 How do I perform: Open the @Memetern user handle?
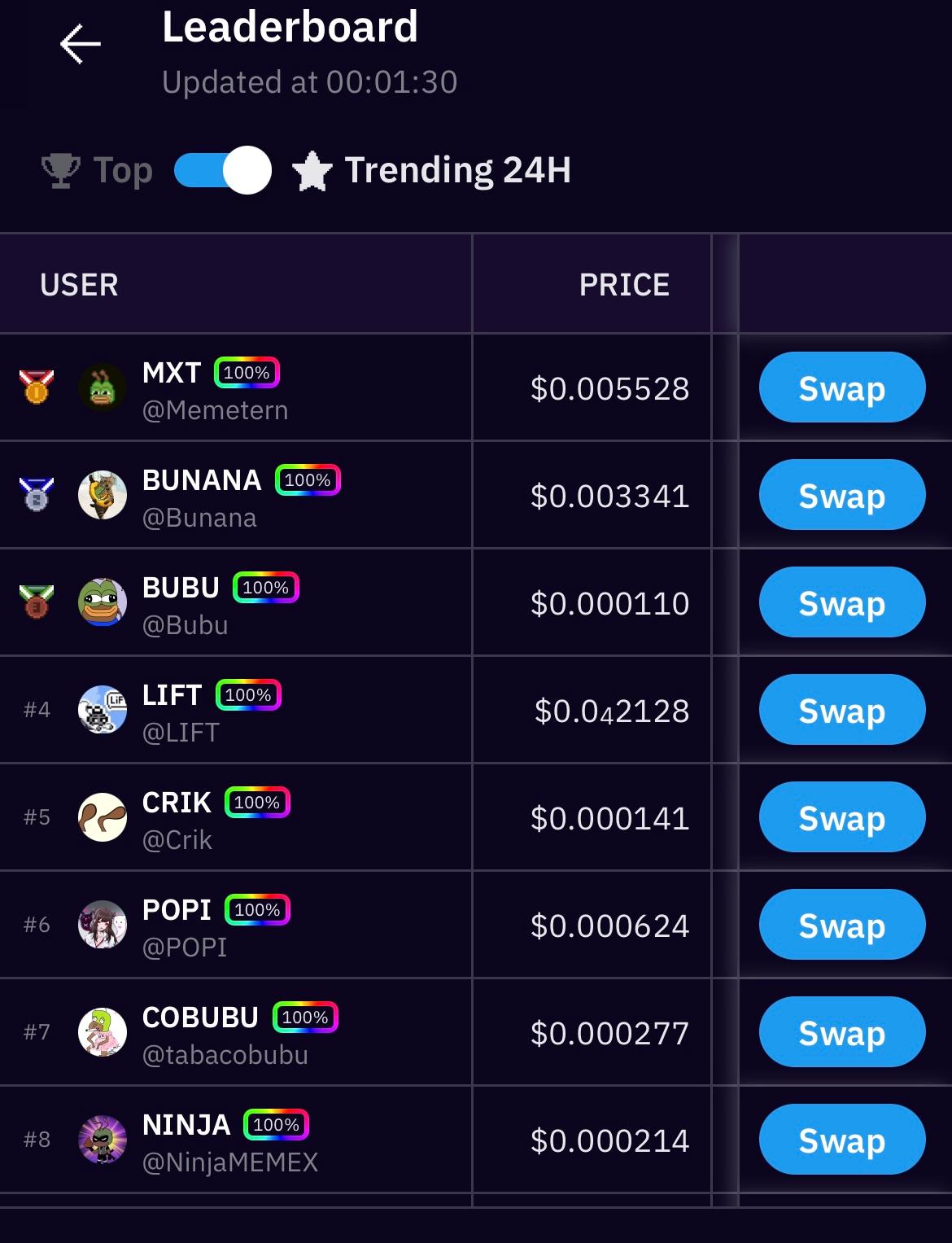point(215,410)
